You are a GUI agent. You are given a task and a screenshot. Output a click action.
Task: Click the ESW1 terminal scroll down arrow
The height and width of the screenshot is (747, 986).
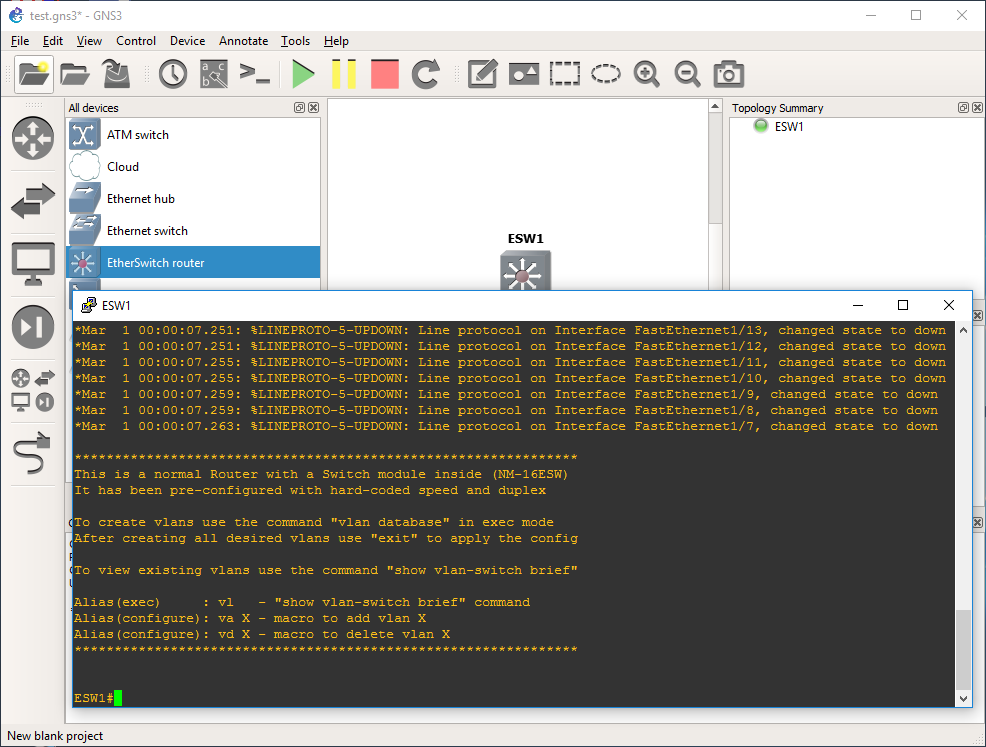tap(963, 699)
